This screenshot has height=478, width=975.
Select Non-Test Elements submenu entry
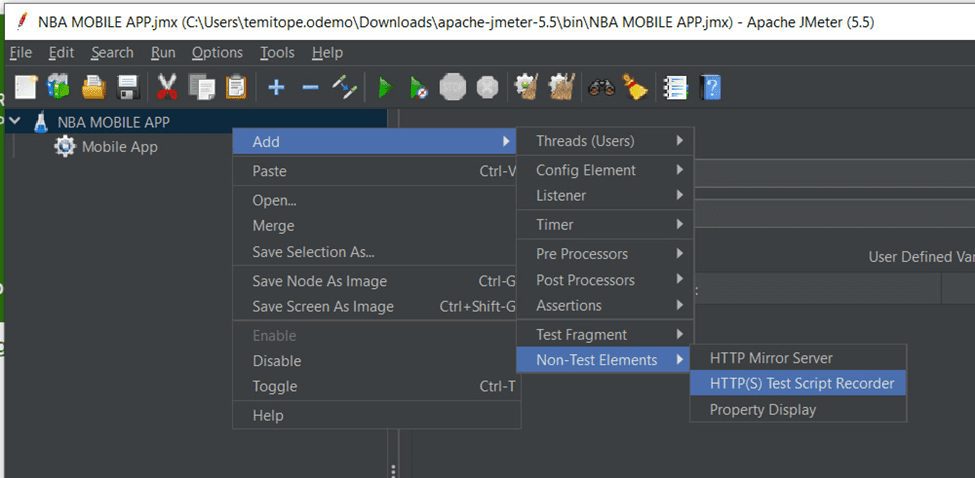[603, 359]
